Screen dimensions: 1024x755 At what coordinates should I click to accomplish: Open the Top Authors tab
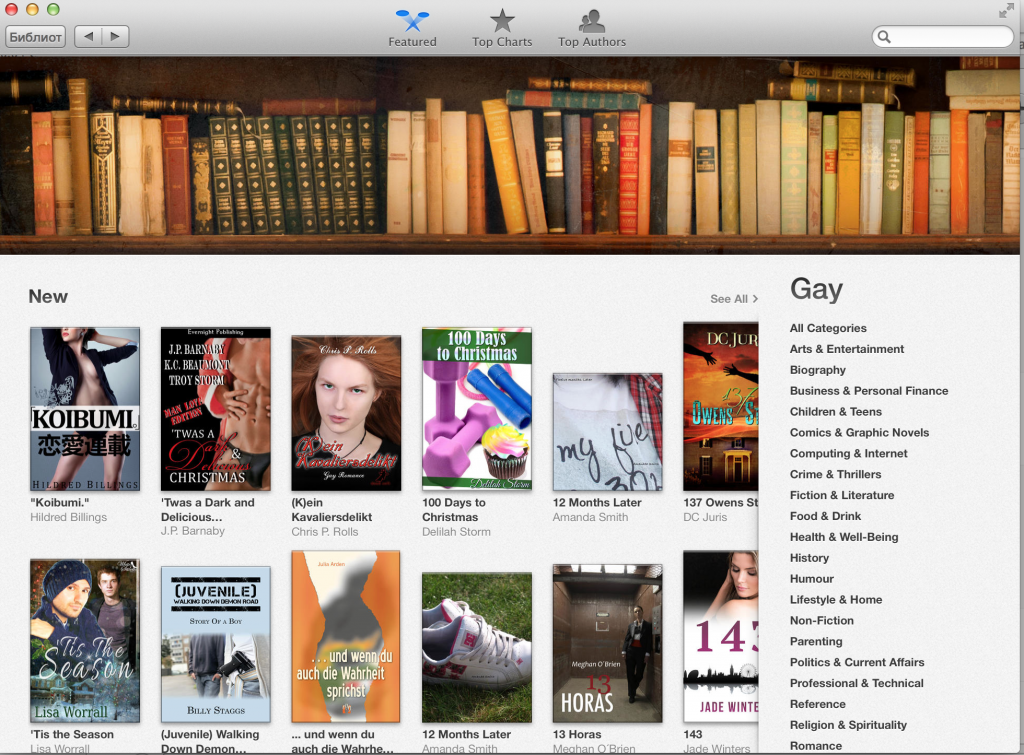[x=592, y=29]
